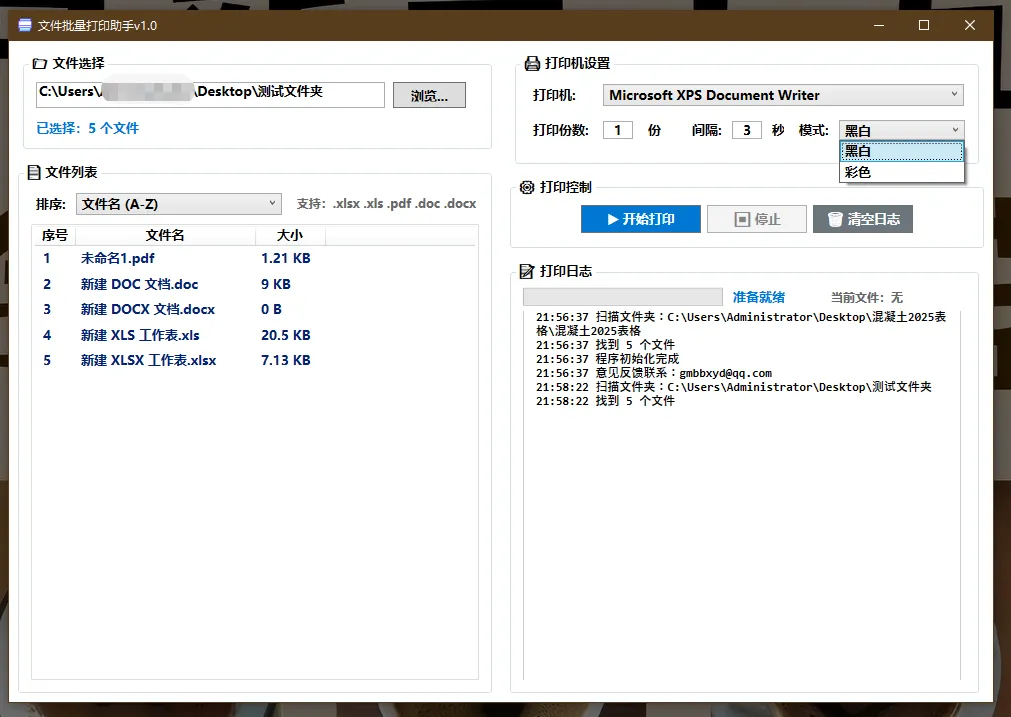
Task: Open the 模式 dropdown arrow
Action: (955, 129)
